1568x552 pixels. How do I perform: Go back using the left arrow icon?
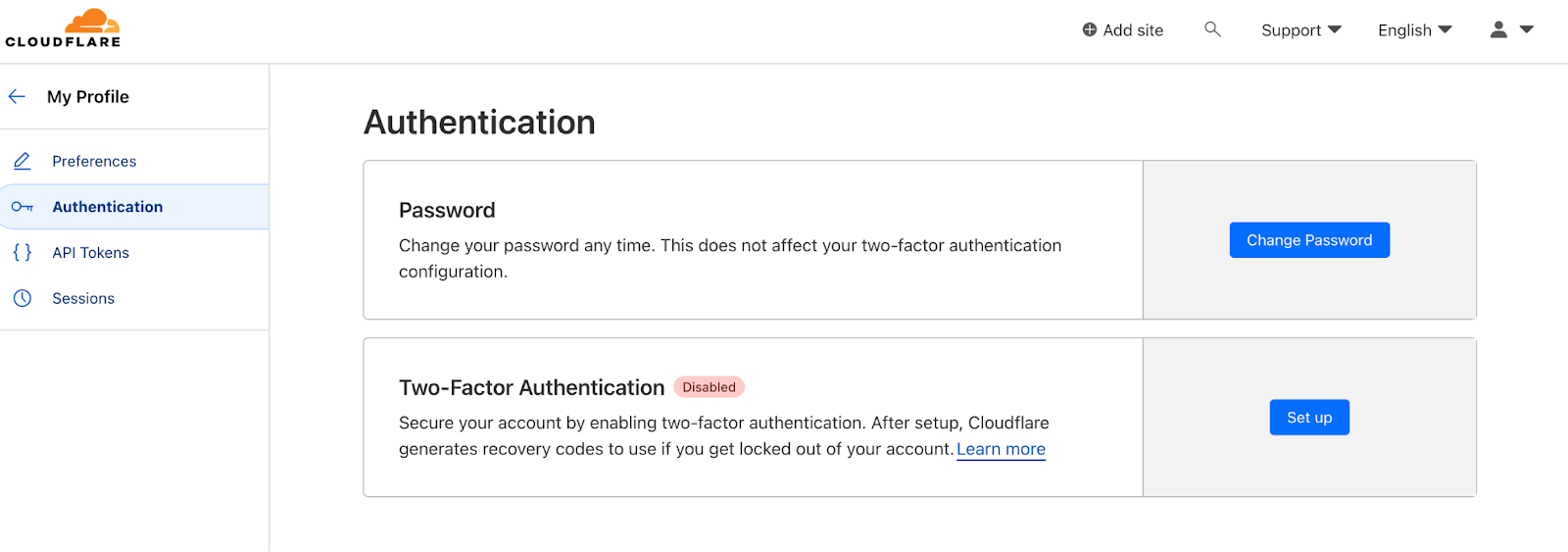[x=17, y=96]
